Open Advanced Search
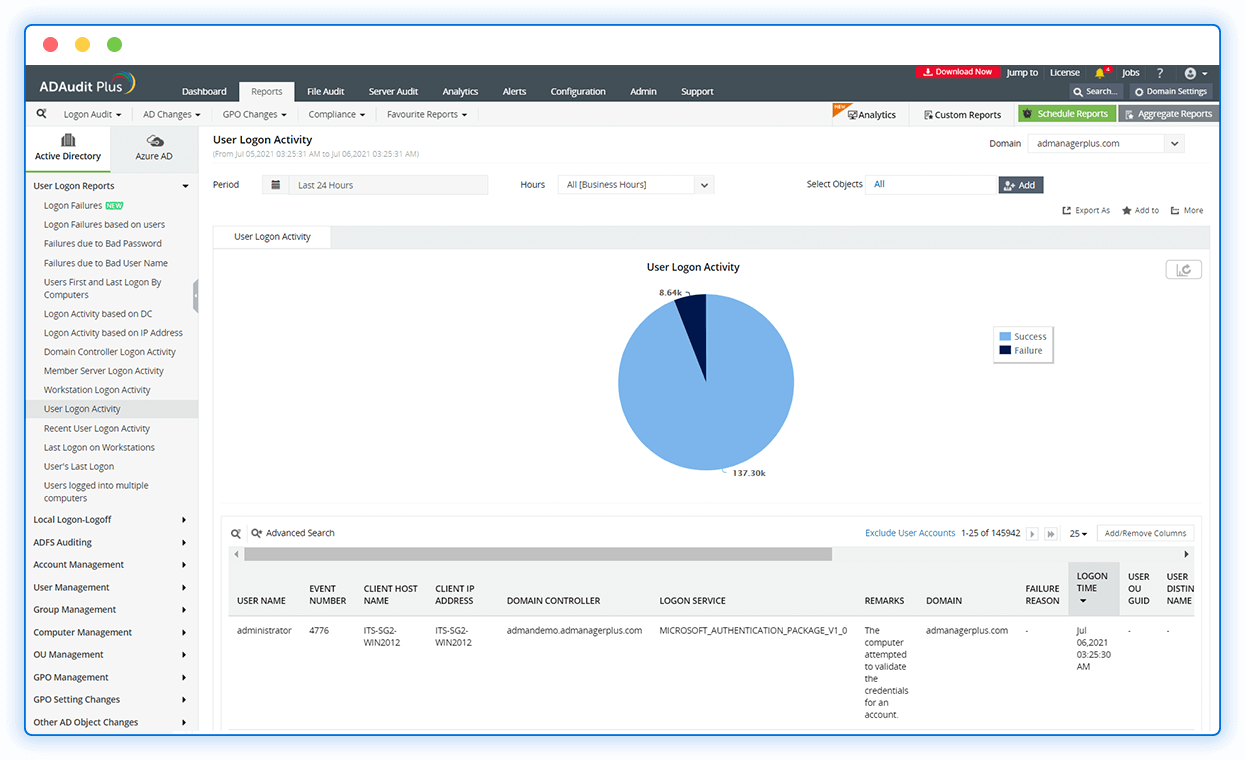 click(x=293, y=533)
